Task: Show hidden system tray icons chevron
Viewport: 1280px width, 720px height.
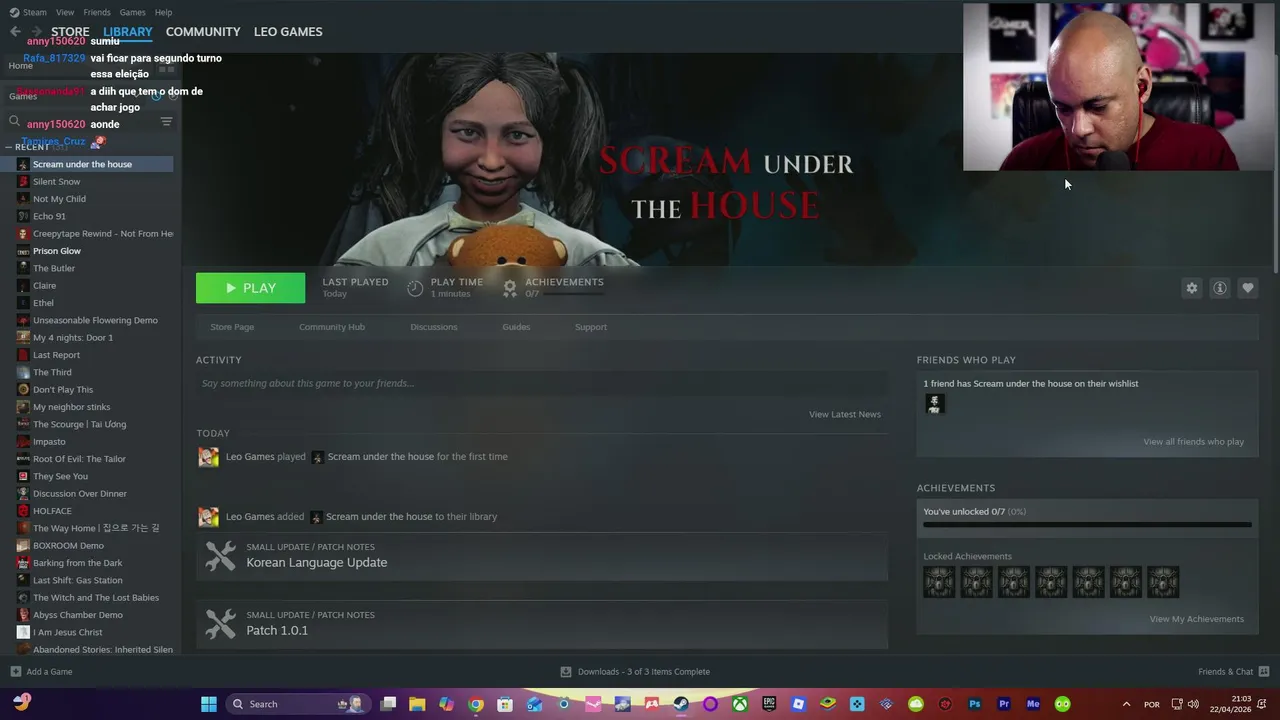Action: click(1126, 704)
